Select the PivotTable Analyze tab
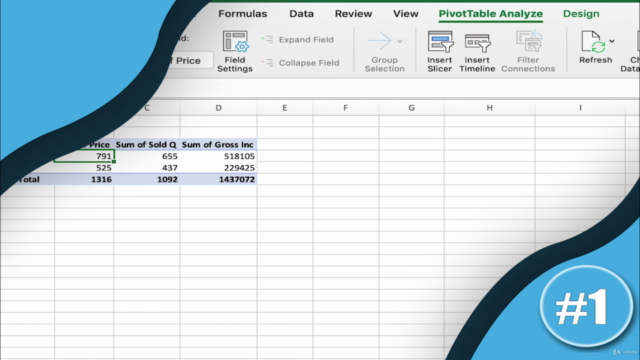 (491, 13)
